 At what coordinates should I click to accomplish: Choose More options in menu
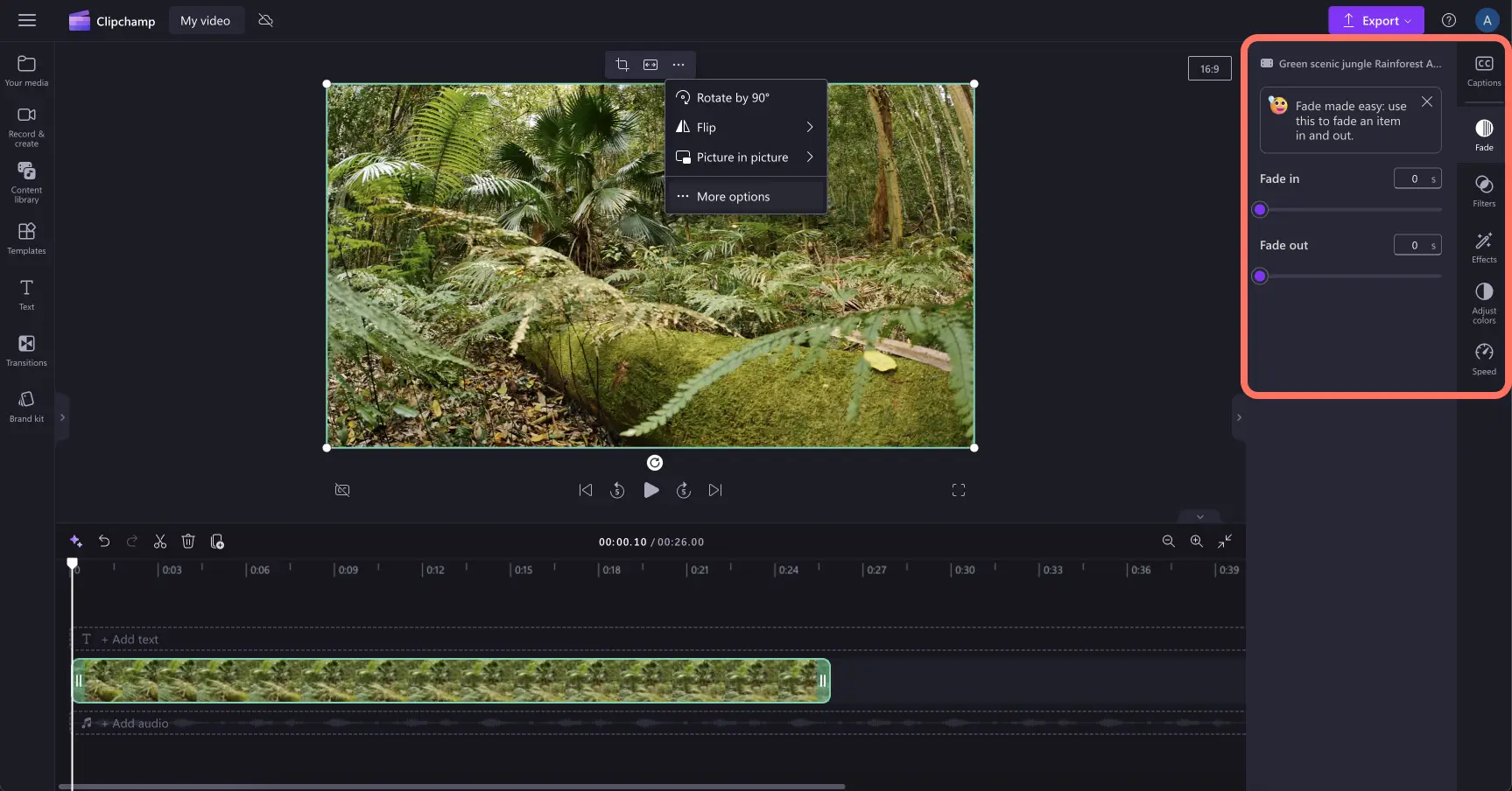[746, 196]
